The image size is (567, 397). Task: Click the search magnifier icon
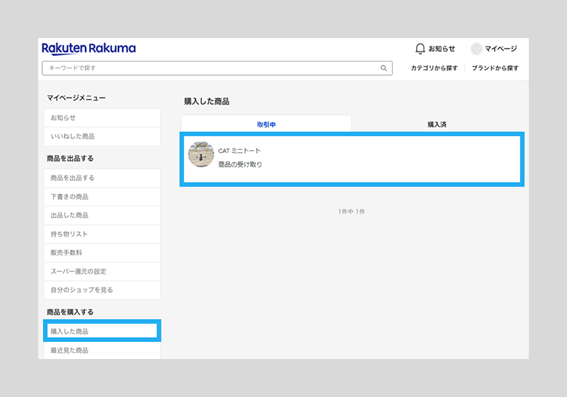coord(383,68)
